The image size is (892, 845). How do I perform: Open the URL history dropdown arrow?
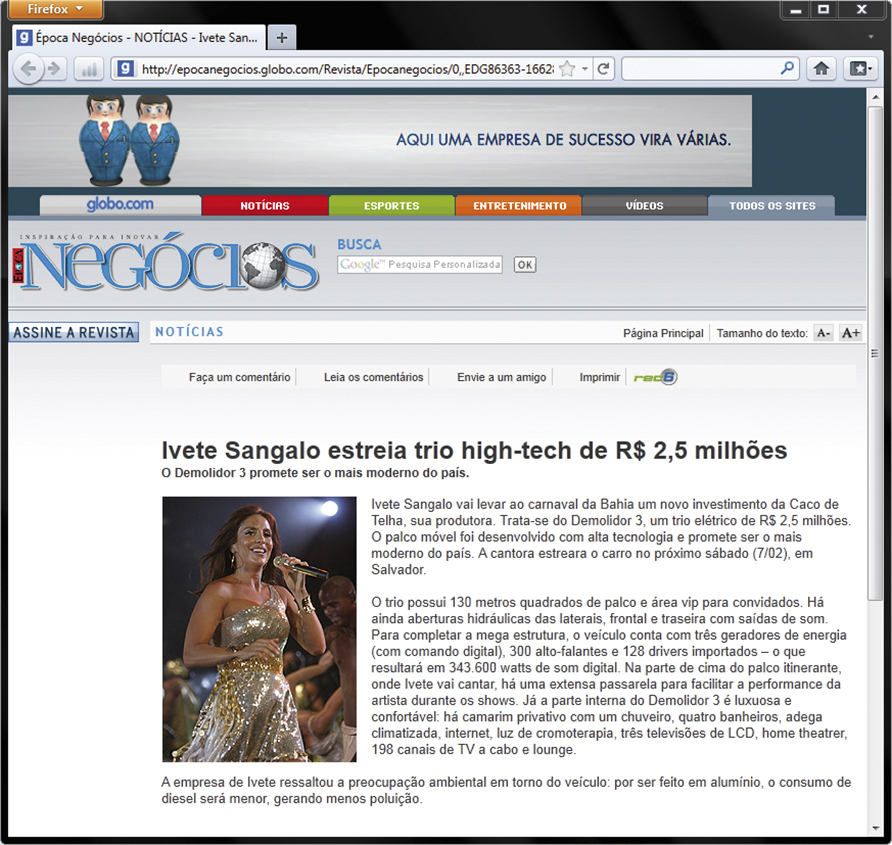(585, 69)
